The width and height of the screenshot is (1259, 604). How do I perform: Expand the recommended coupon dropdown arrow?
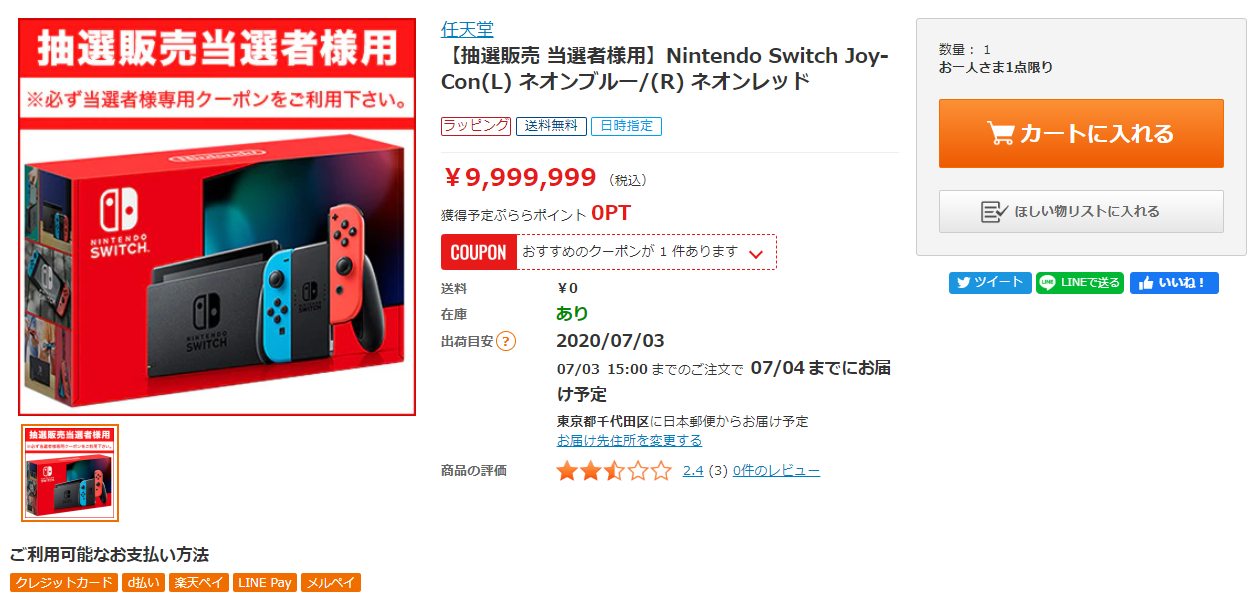756,254
